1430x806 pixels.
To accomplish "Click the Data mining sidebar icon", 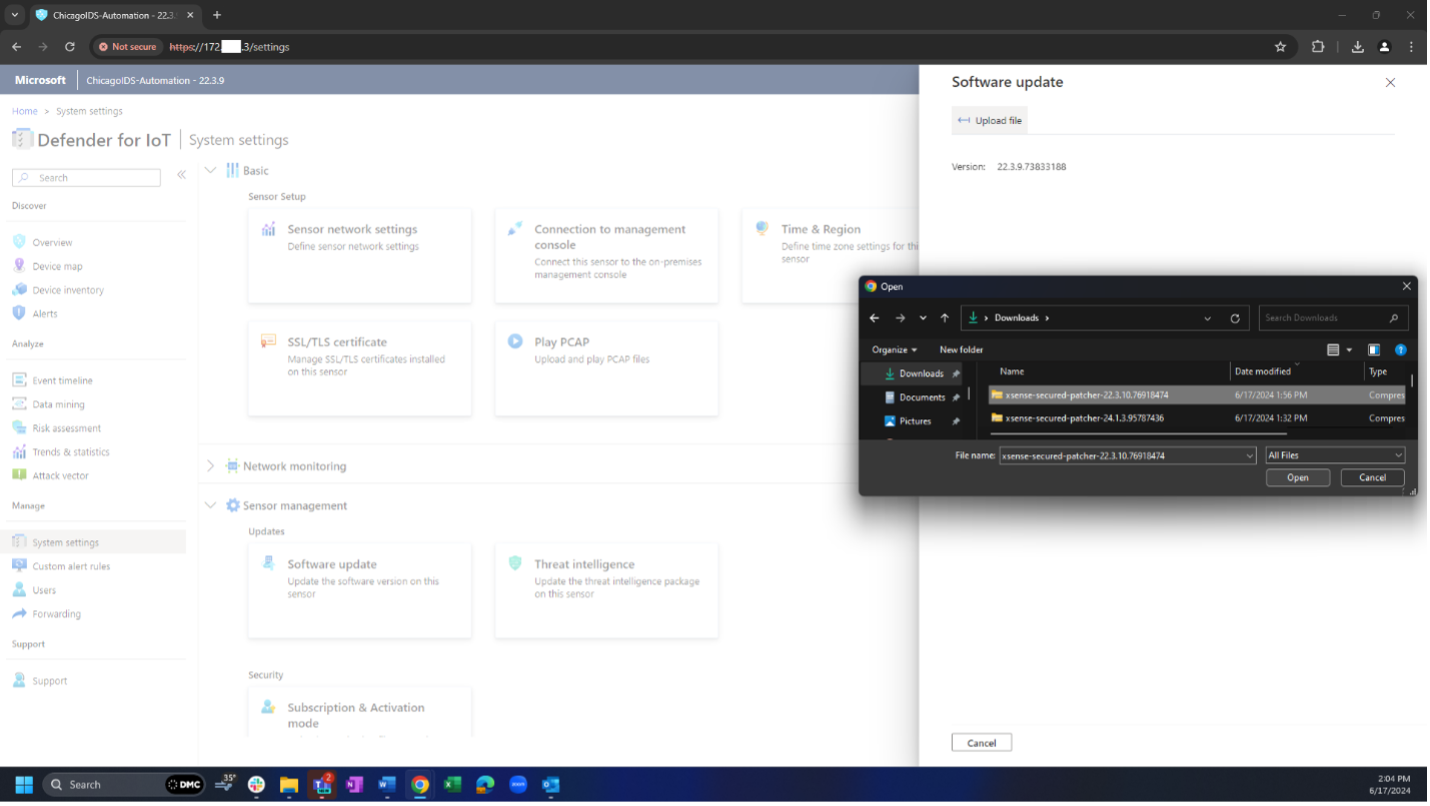I will [19, 404].
